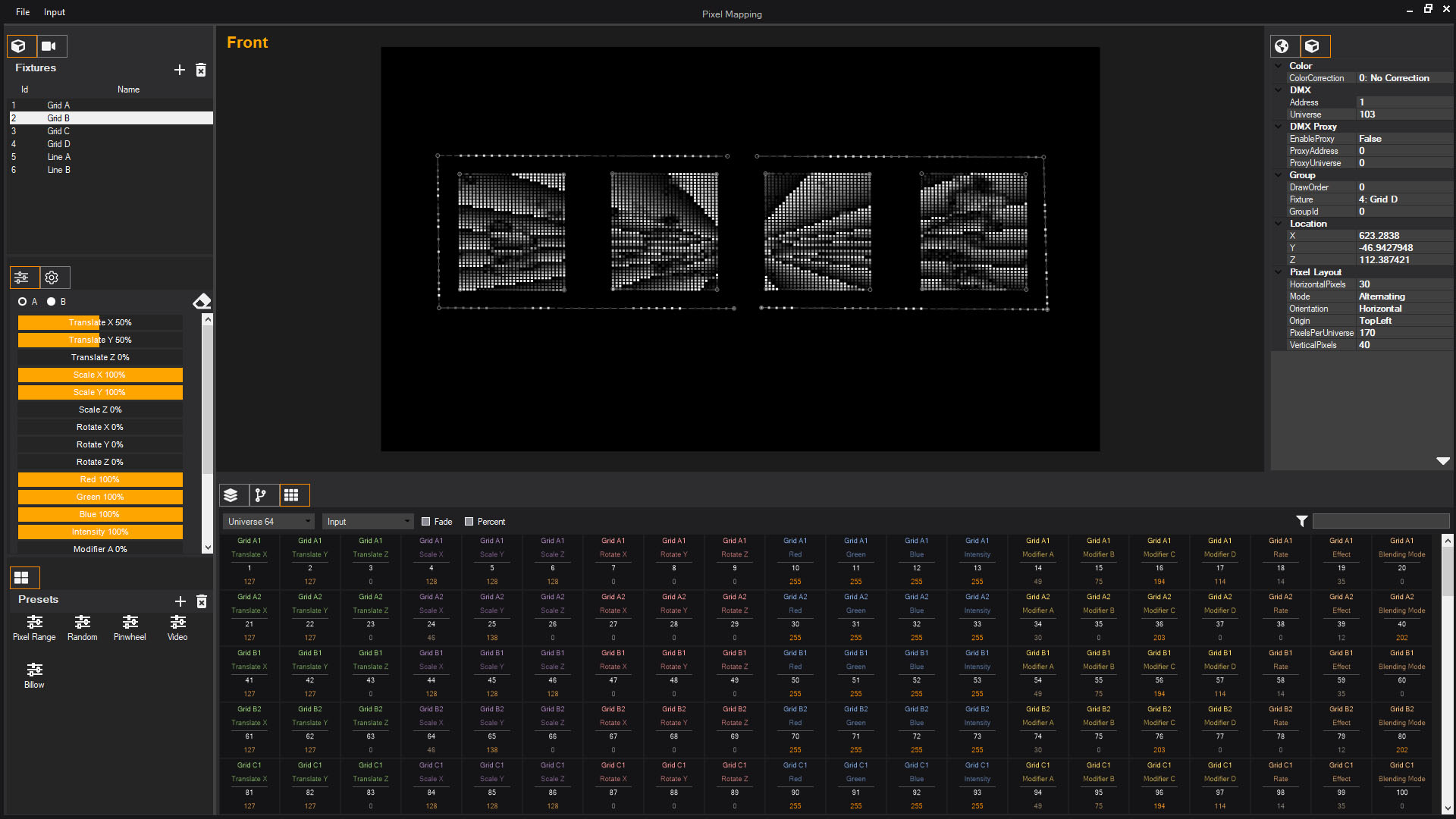Open the globe properties view on right panel
The image size is (1456, 819).
1283,45
